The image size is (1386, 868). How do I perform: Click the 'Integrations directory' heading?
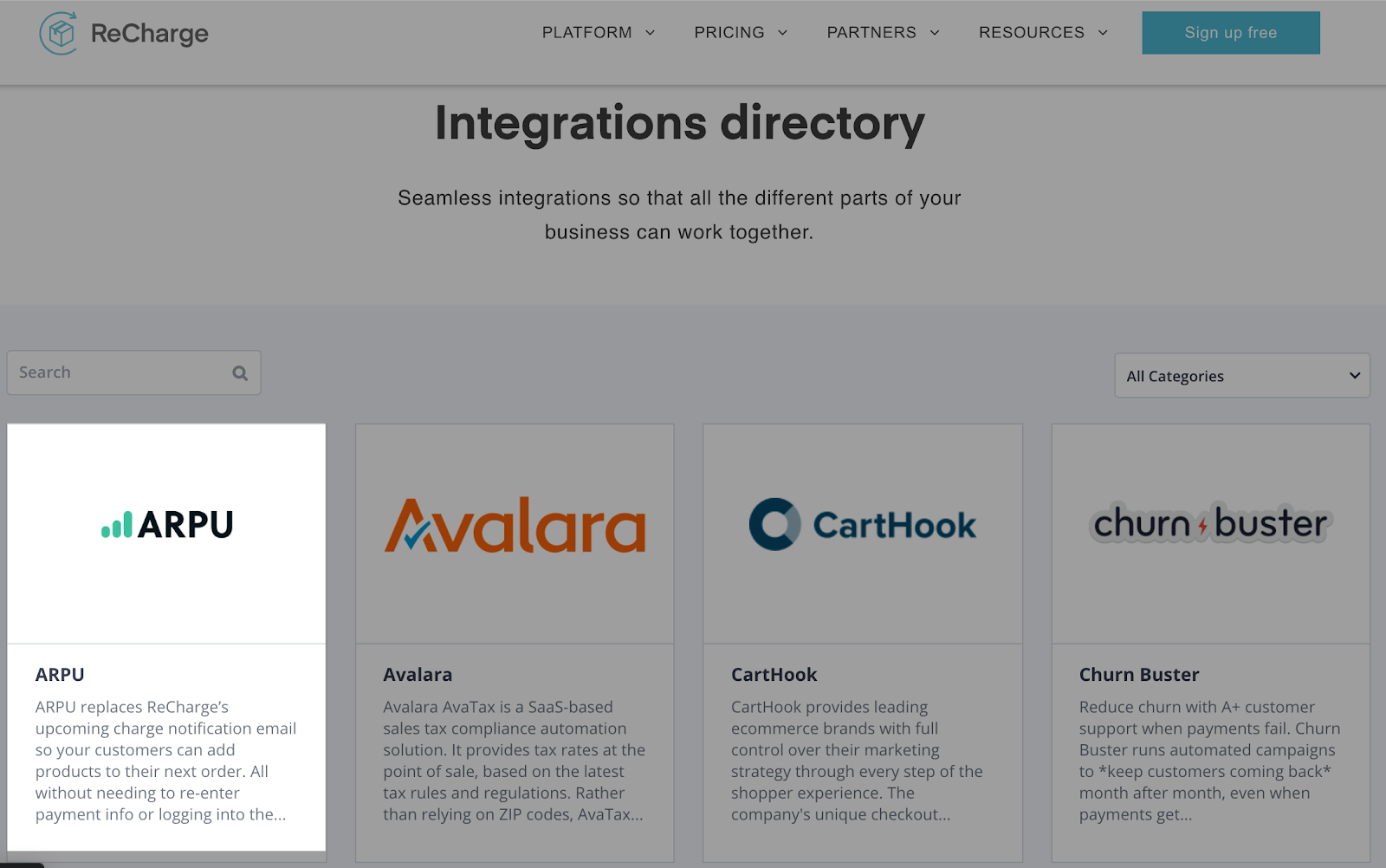(680, 123)
